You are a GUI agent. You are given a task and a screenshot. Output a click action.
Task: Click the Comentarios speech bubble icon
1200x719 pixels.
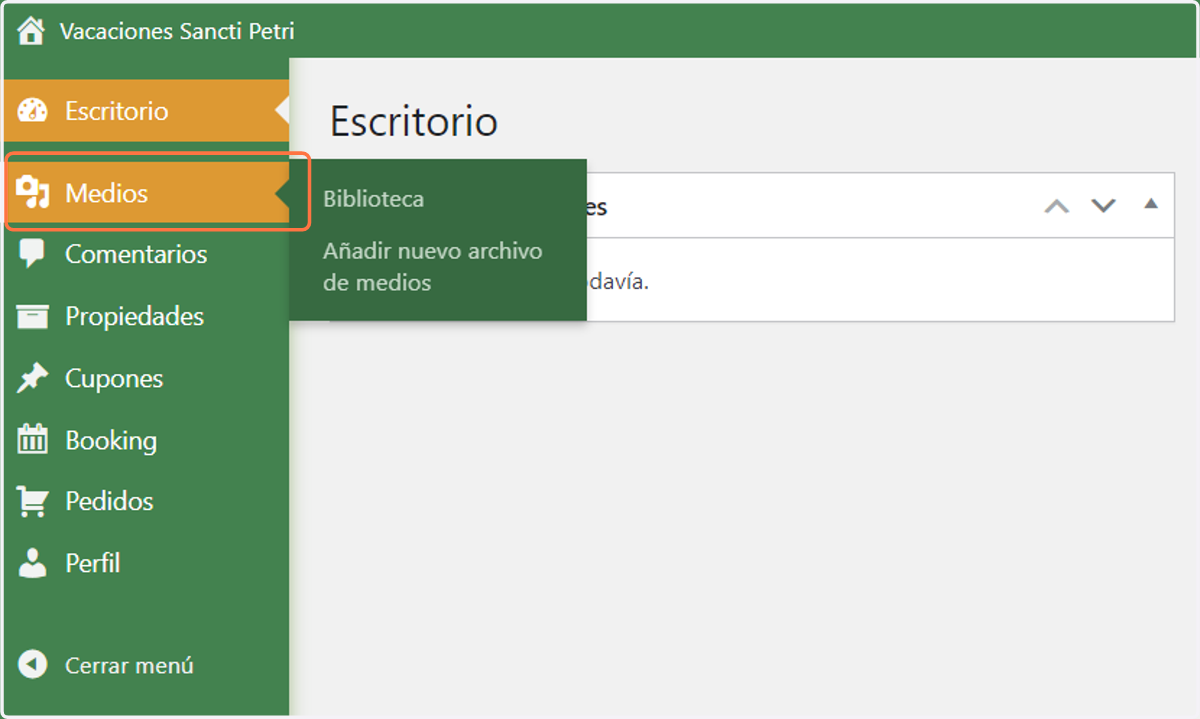pyautogui.click(x=32, y=254)
